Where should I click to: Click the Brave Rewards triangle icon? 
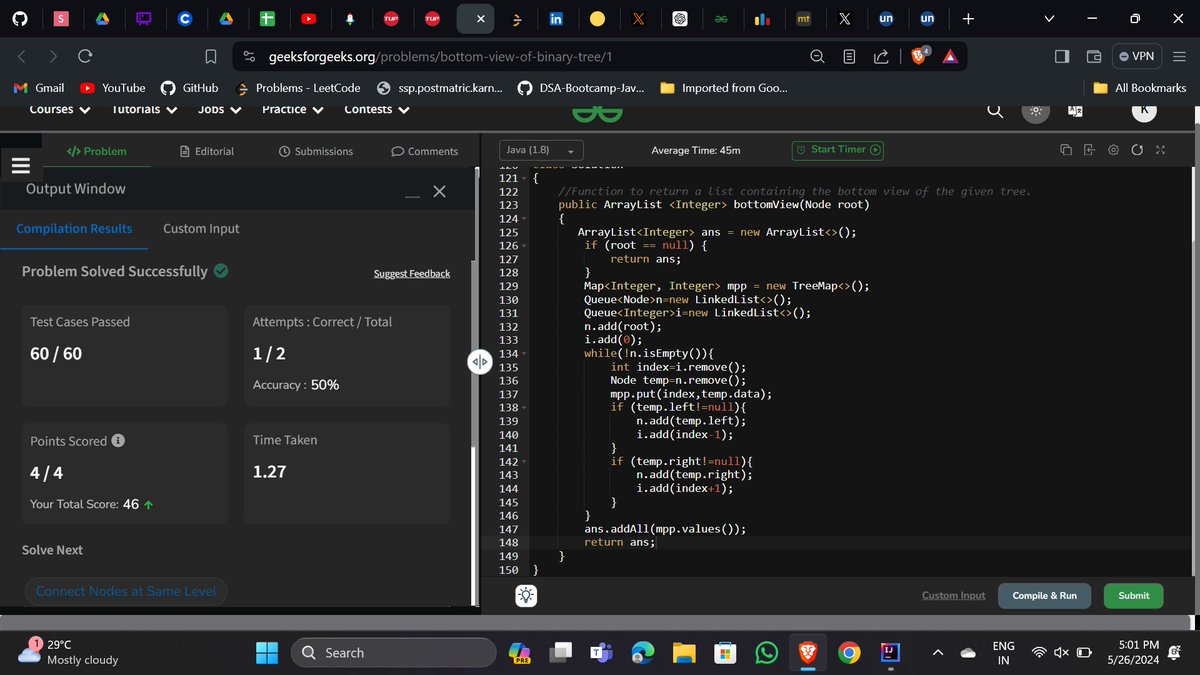950,56
